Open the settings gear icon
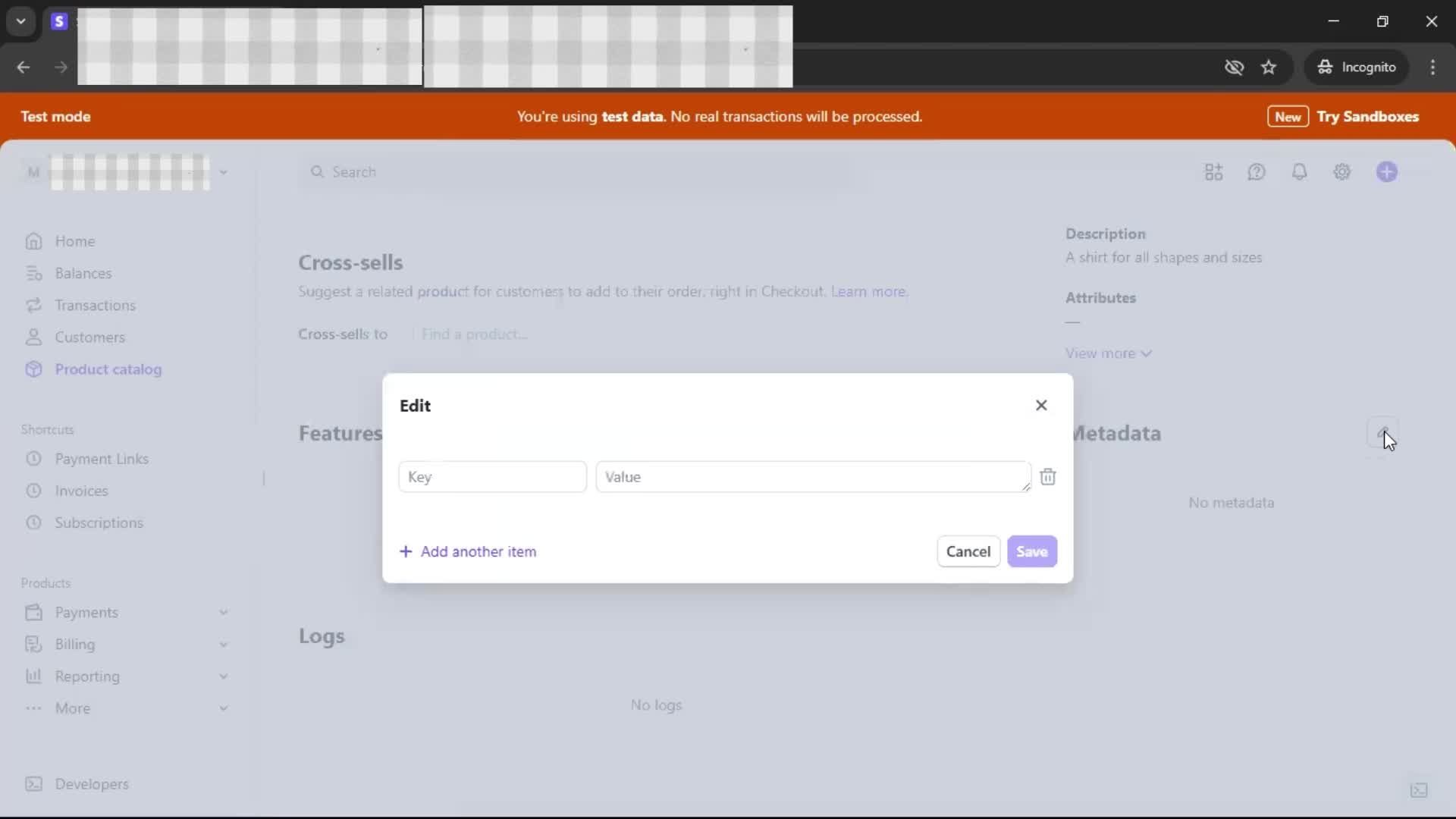 (1342, 172)
